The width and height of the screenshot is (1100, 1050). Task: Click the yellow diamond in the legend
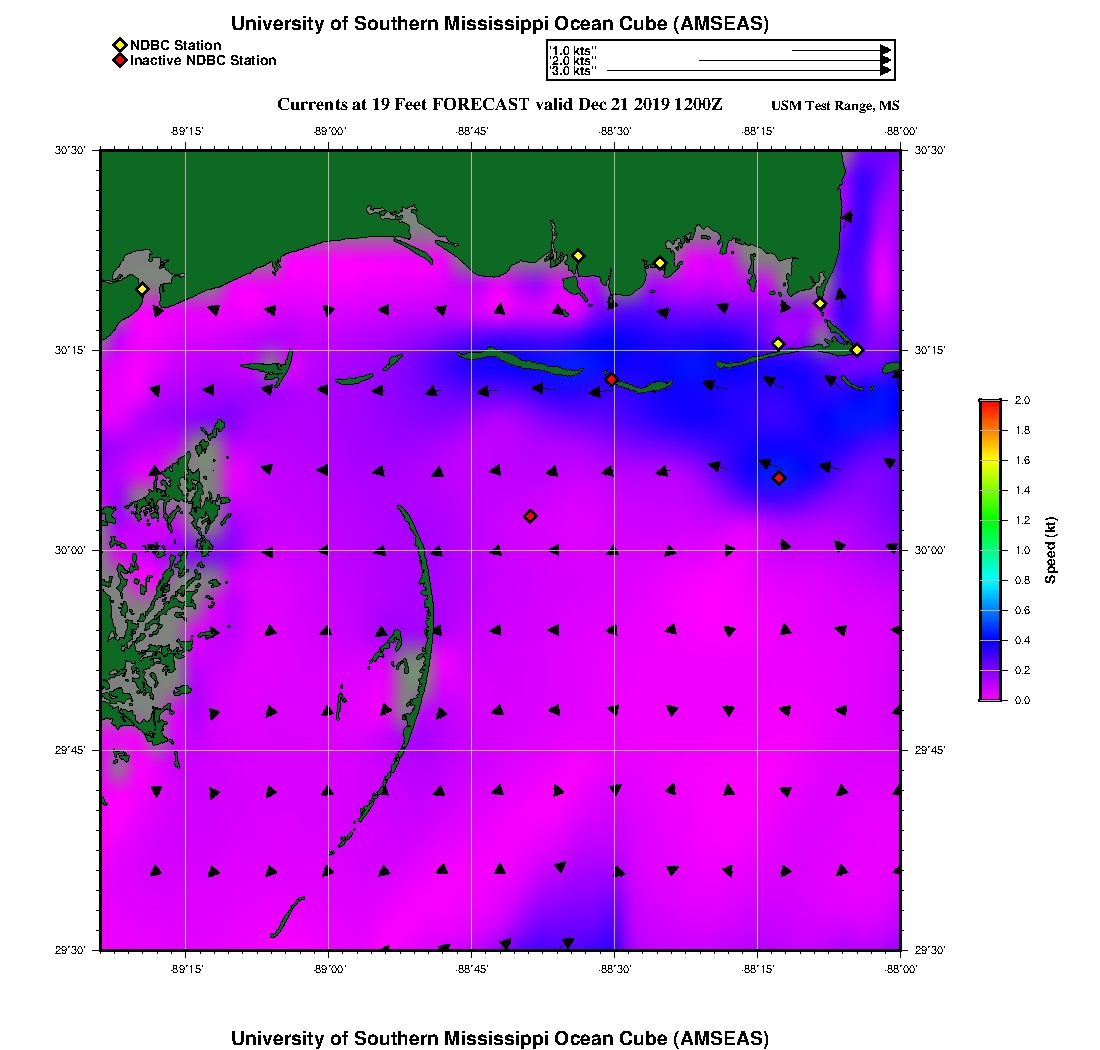(119, 45)
